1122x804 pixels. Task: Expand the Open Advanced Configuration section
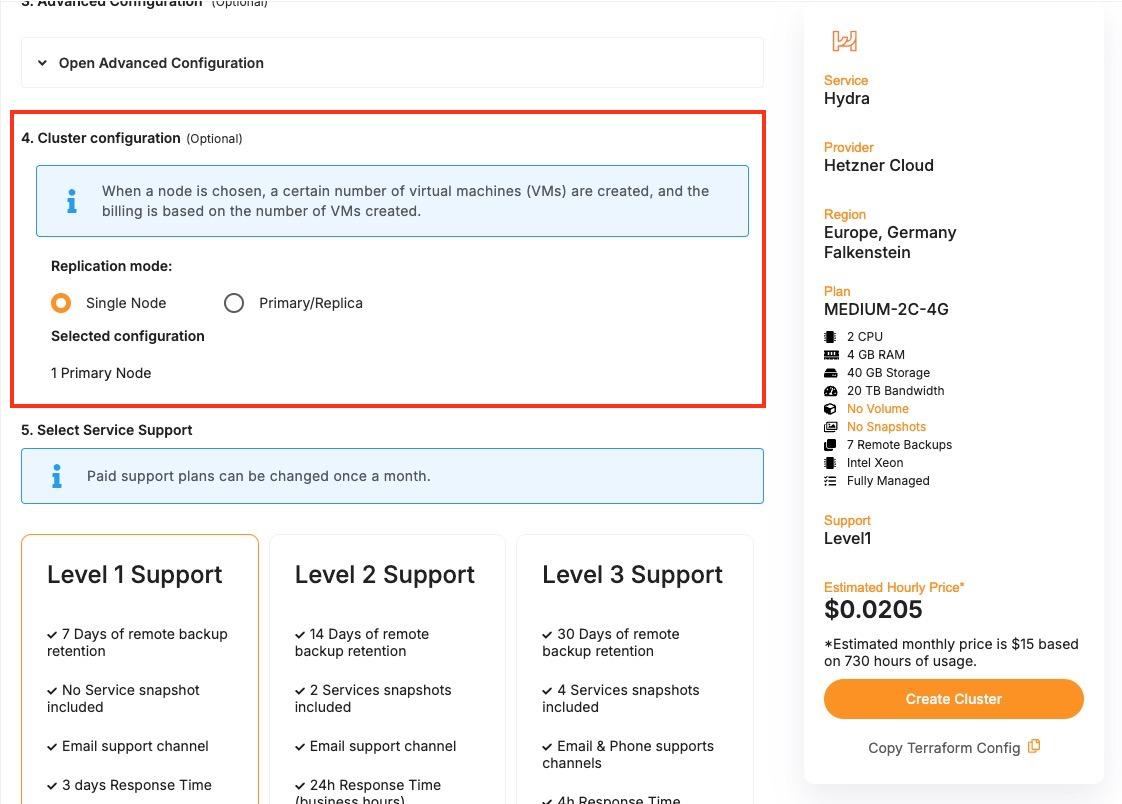(x=161, y=63)
